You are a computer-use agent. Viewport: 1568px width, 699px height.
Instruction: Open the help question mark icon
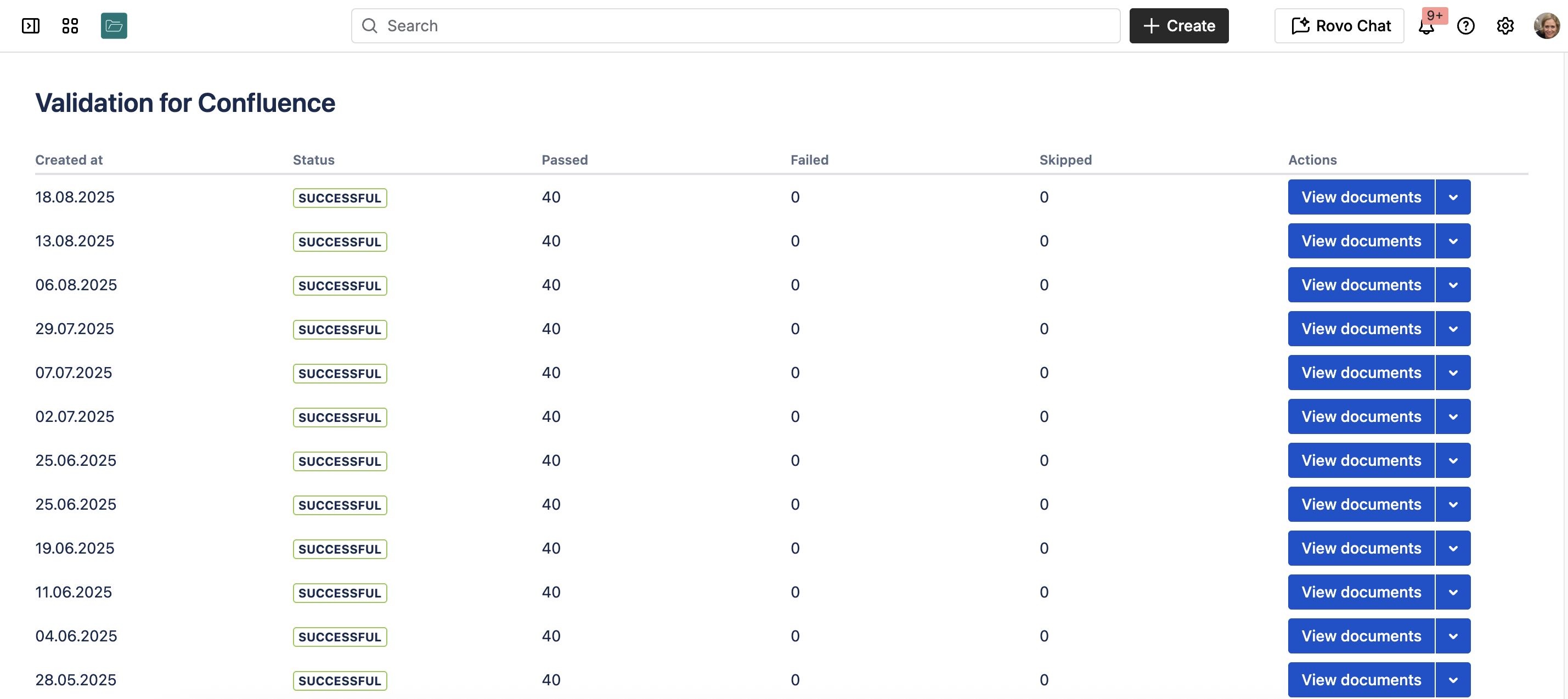[x=1466, y=26]
